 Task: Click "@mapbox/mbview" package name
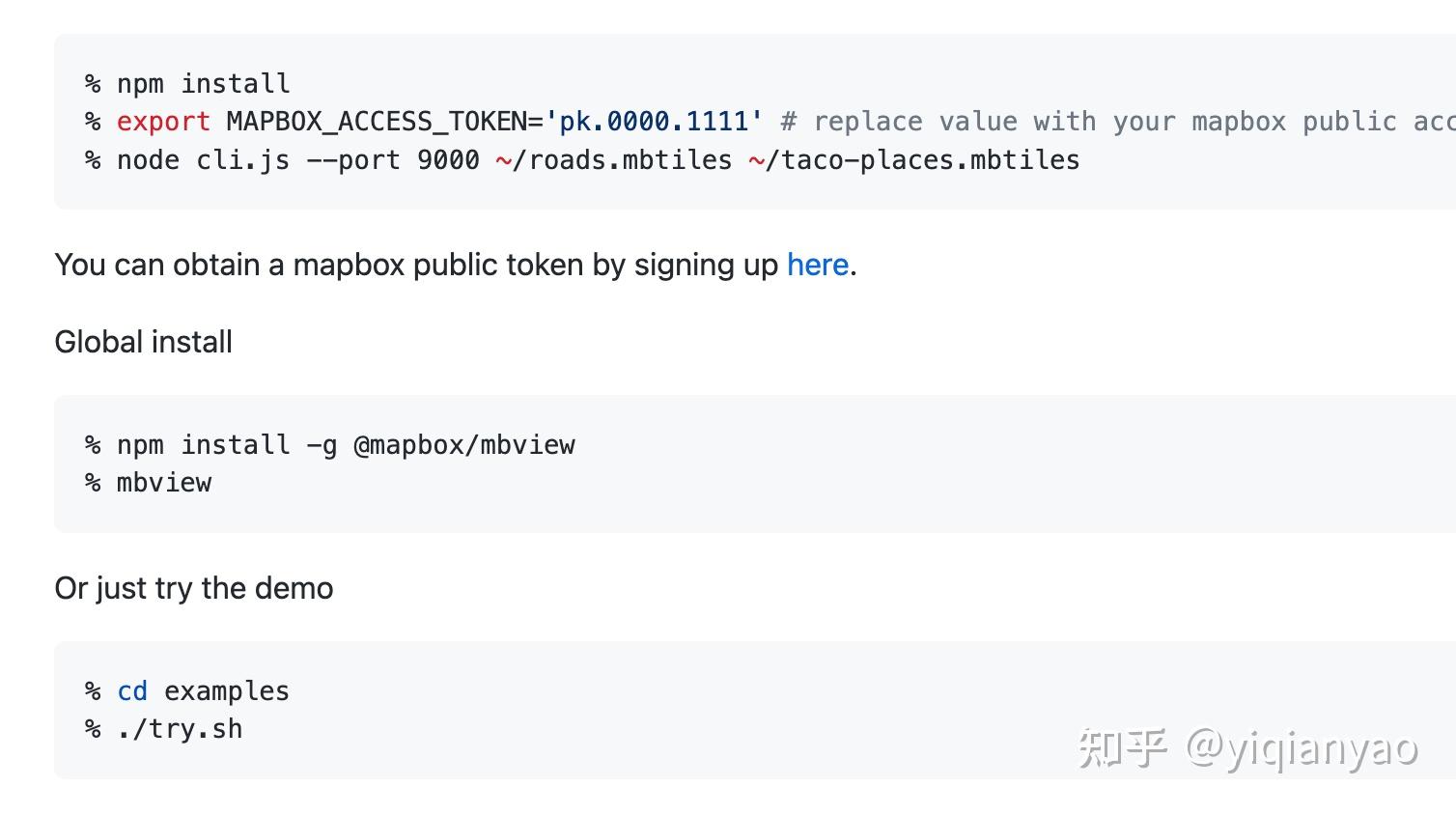click(463, 445)
